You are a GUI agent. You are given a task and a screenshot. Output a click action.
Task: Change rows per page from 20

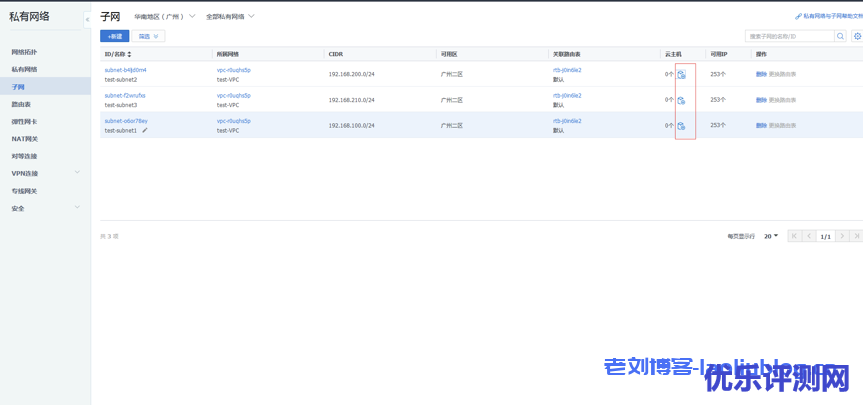(771, 236)
